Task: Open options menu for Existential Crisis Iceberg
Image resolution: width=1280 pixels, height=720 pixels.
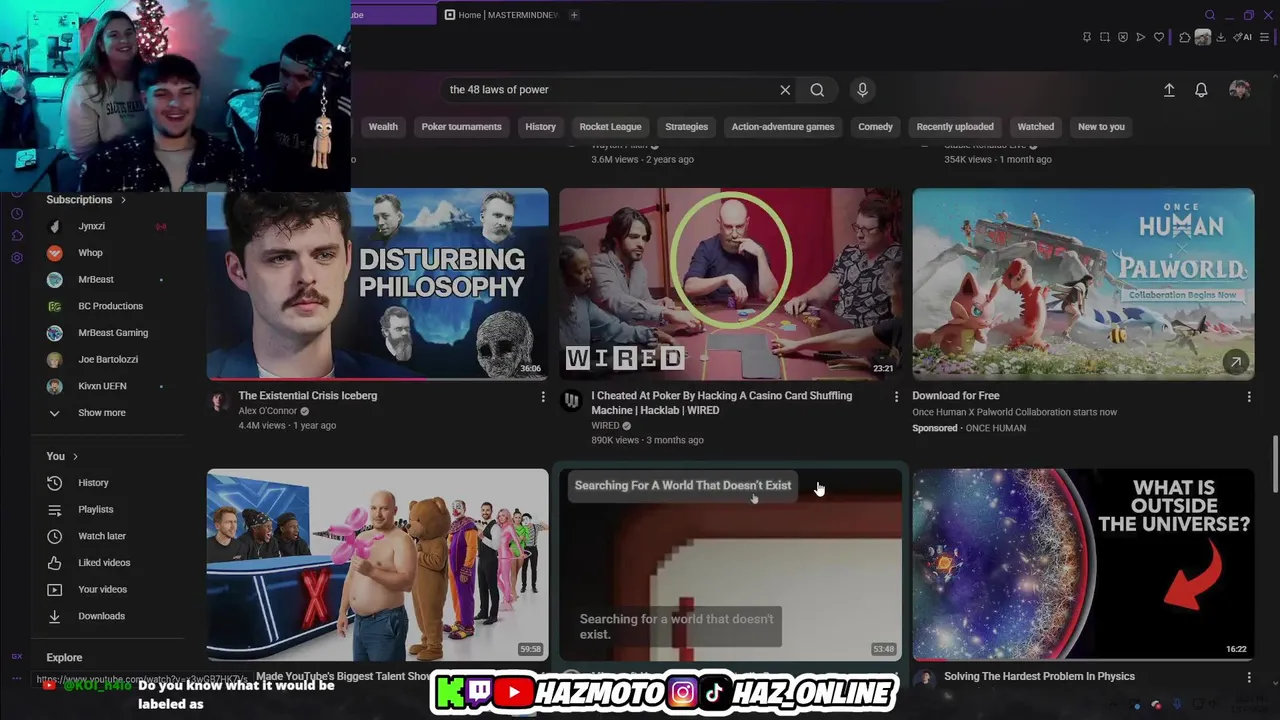Action: [543, 397]
